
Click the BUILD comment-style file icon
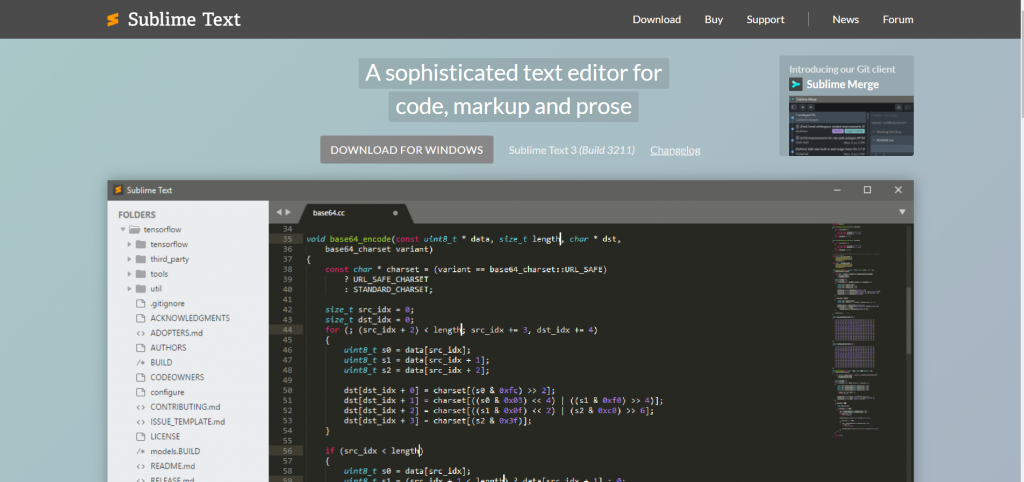click(140, 362)
